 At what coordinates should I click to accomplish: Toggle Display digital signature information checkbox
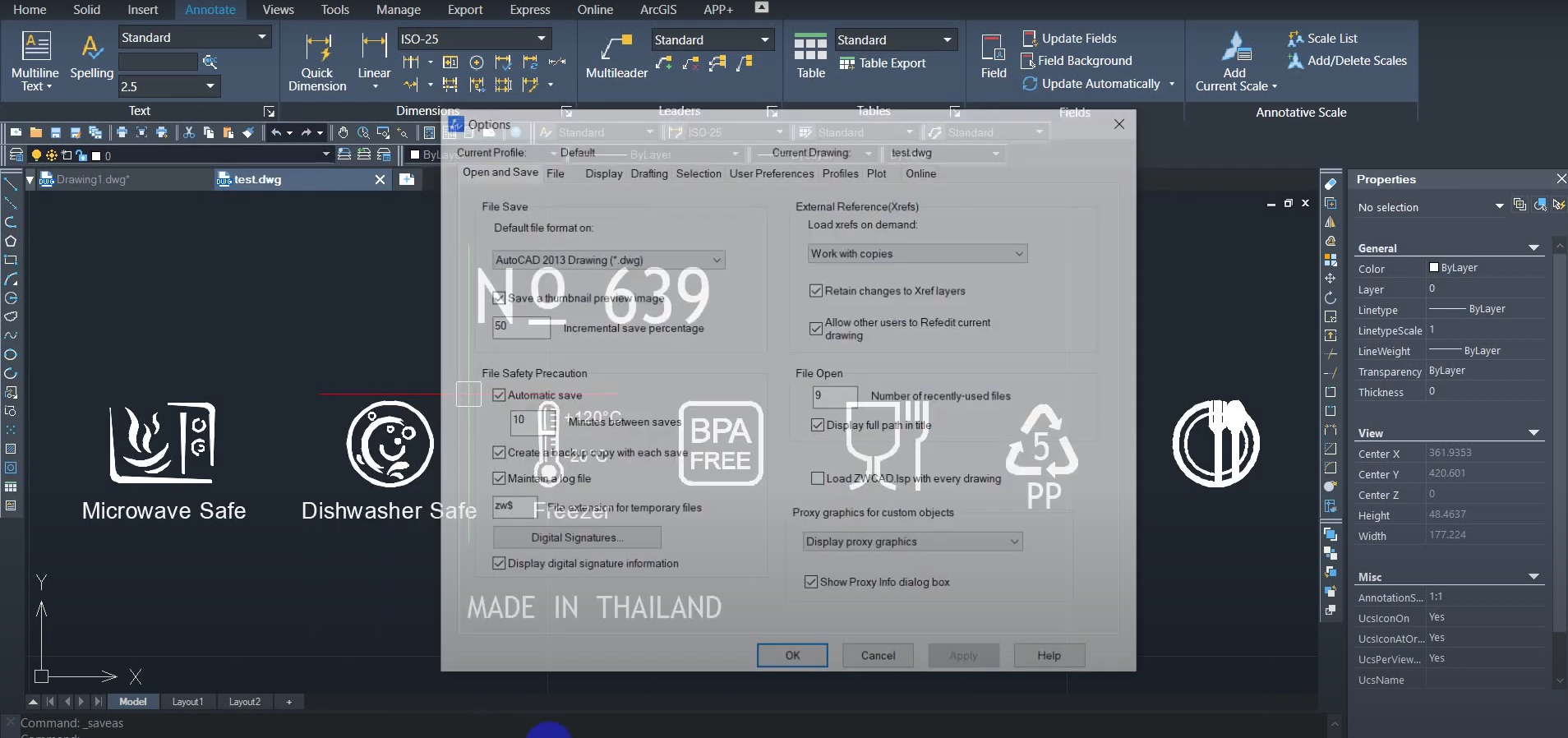(499, 564)
